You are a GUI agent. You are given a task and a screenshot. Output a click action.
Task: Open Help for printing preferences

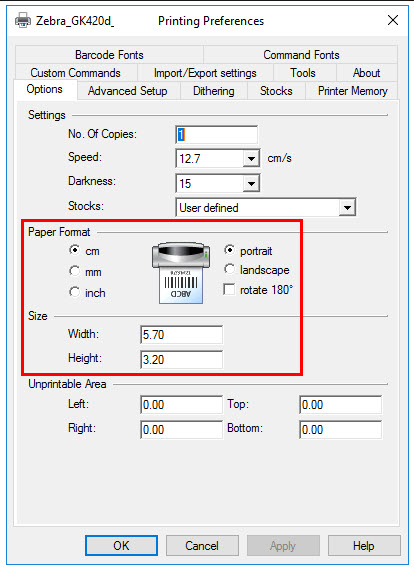tap(364, 545)
